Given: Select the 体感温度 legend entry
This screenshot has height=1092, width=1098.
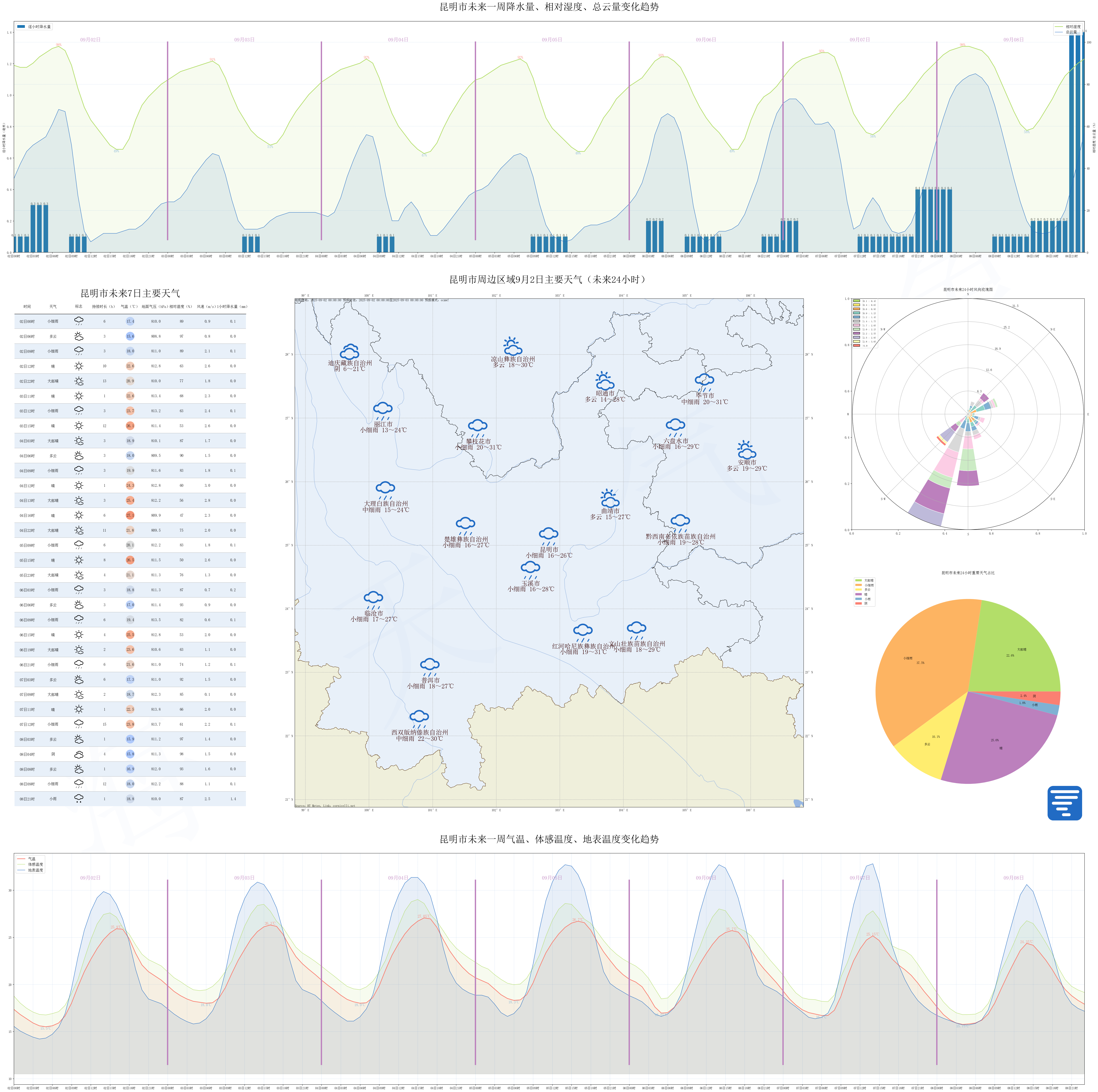Looking at the screenshot, I should click(x=31, y=864).
